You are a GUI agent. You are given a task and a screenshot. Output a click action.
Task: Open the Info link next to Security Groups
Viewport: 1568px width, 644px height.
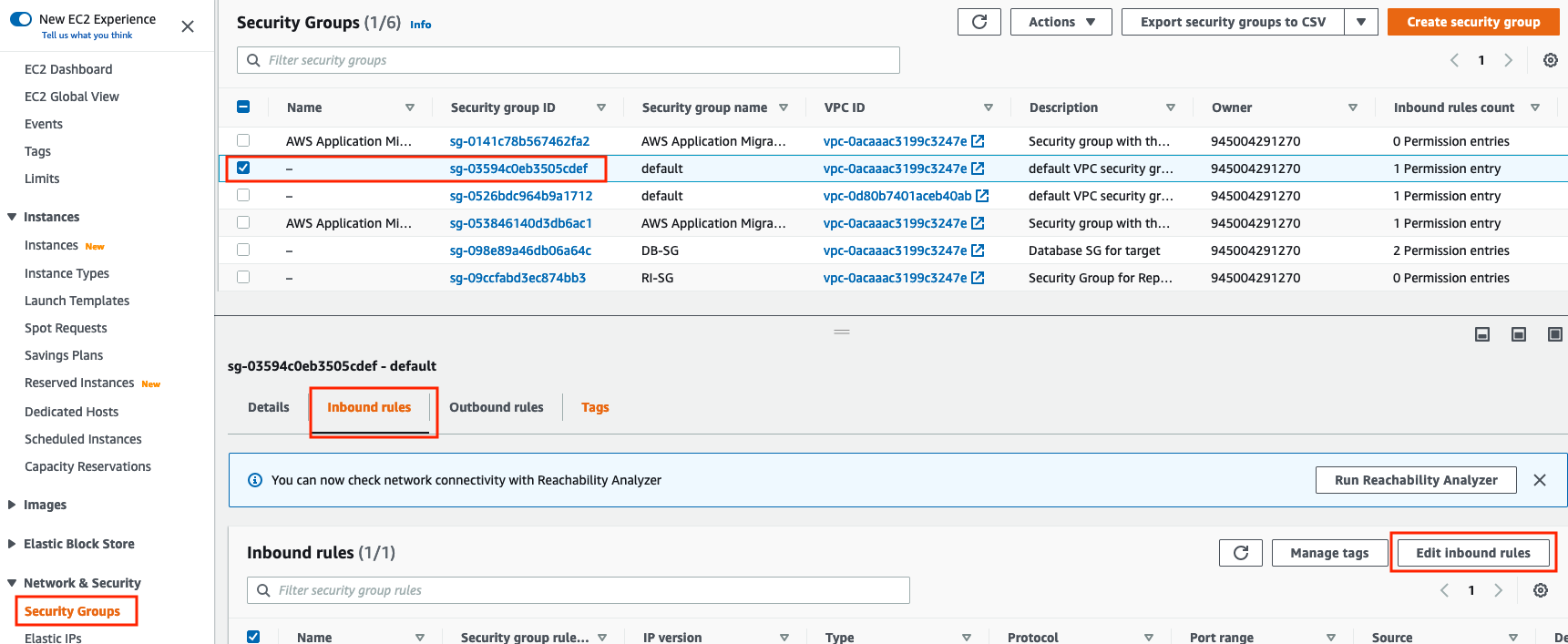[x=421, y=25]
